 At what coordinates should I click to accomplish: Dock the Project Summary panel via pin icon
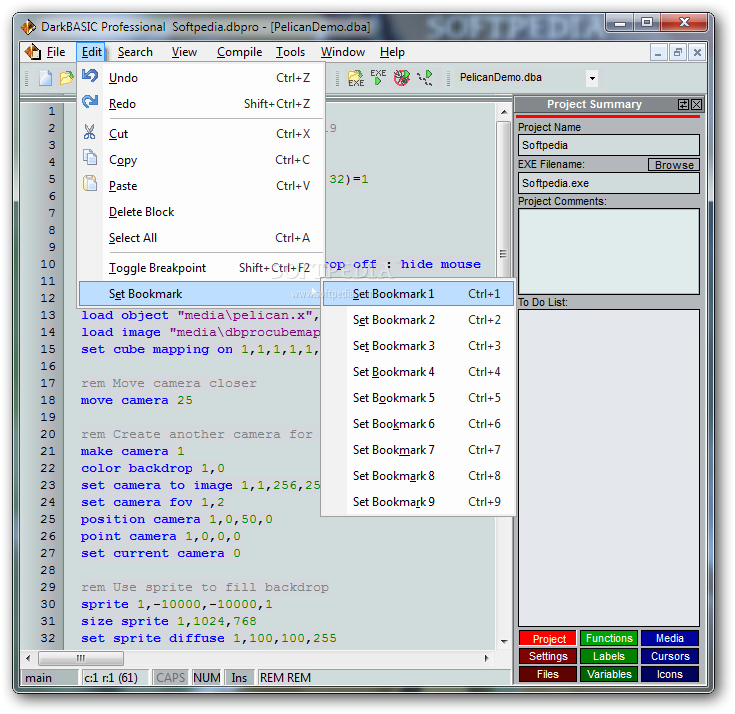tap(683, 105)
